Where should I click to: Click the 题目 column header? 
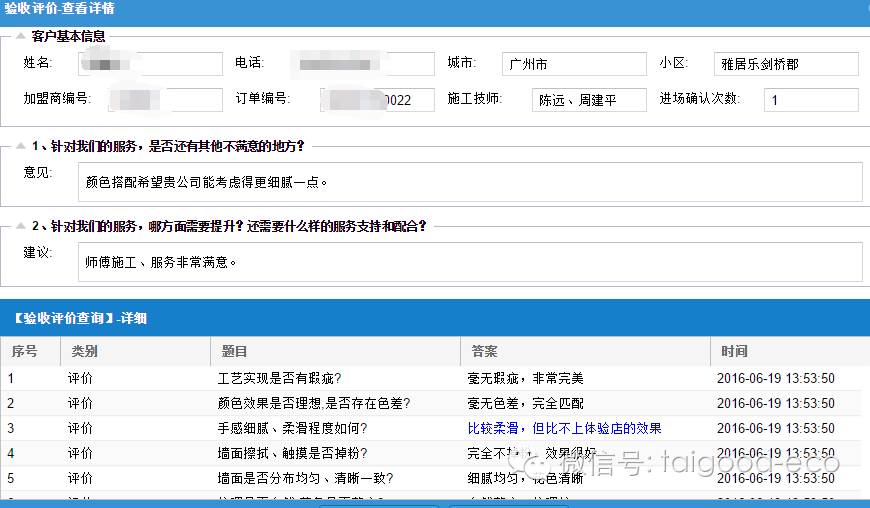coord(235,352)
